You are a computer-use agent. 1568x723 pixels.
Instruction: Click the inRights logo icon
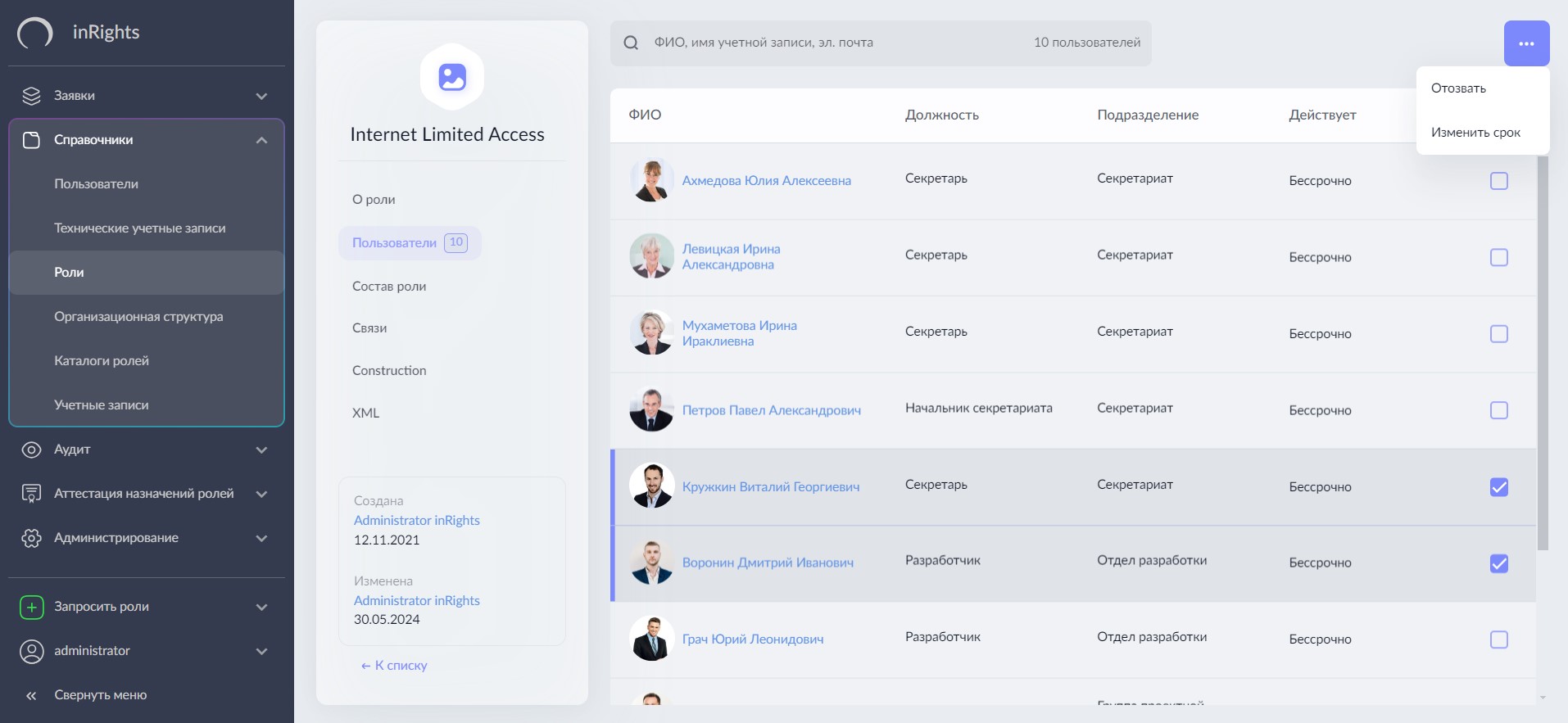35,33
